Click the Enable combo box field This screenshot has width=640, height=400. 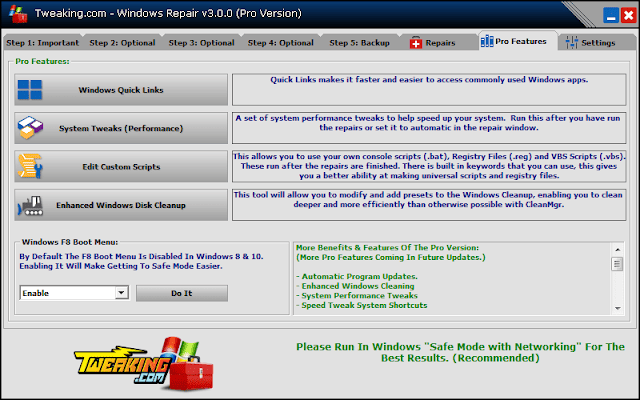74,293
